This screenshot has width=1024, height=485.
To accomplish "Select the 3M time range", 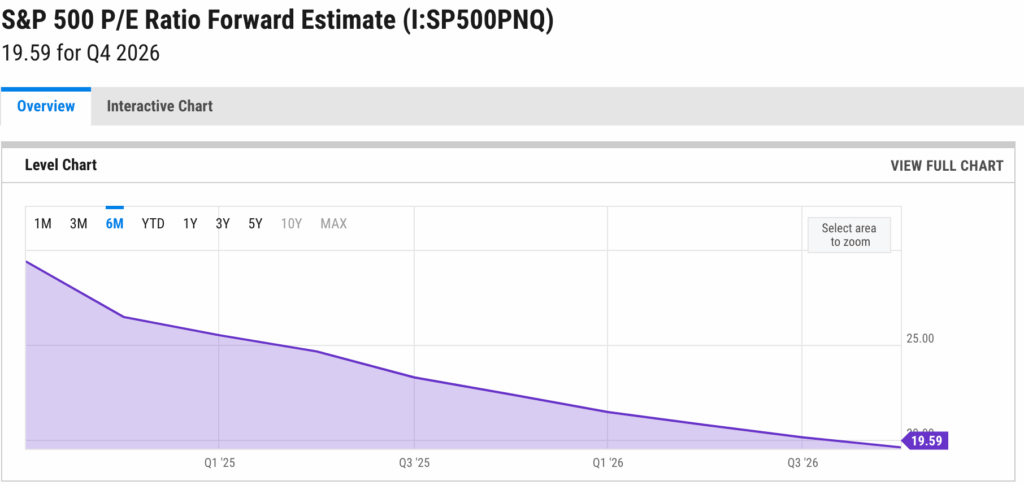I will point(79,224).
